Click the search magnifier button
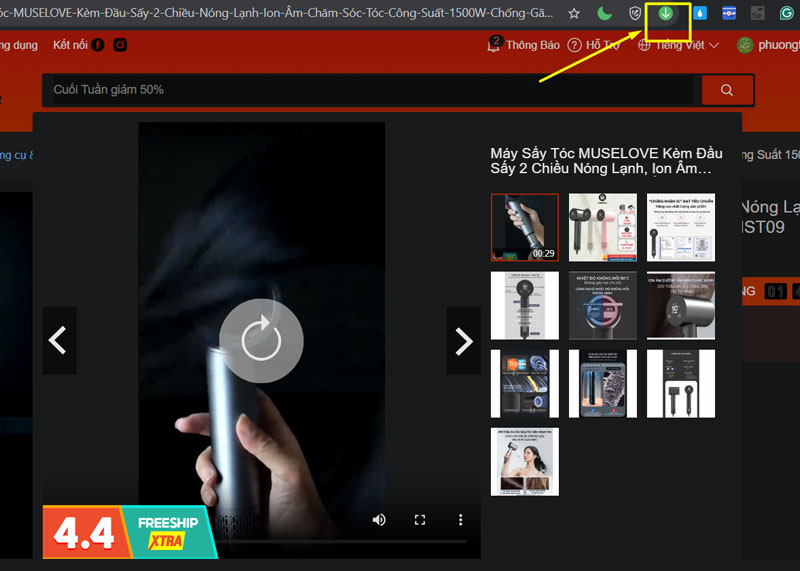The width and height of the screenshot is (800, 571). [727, 90]
